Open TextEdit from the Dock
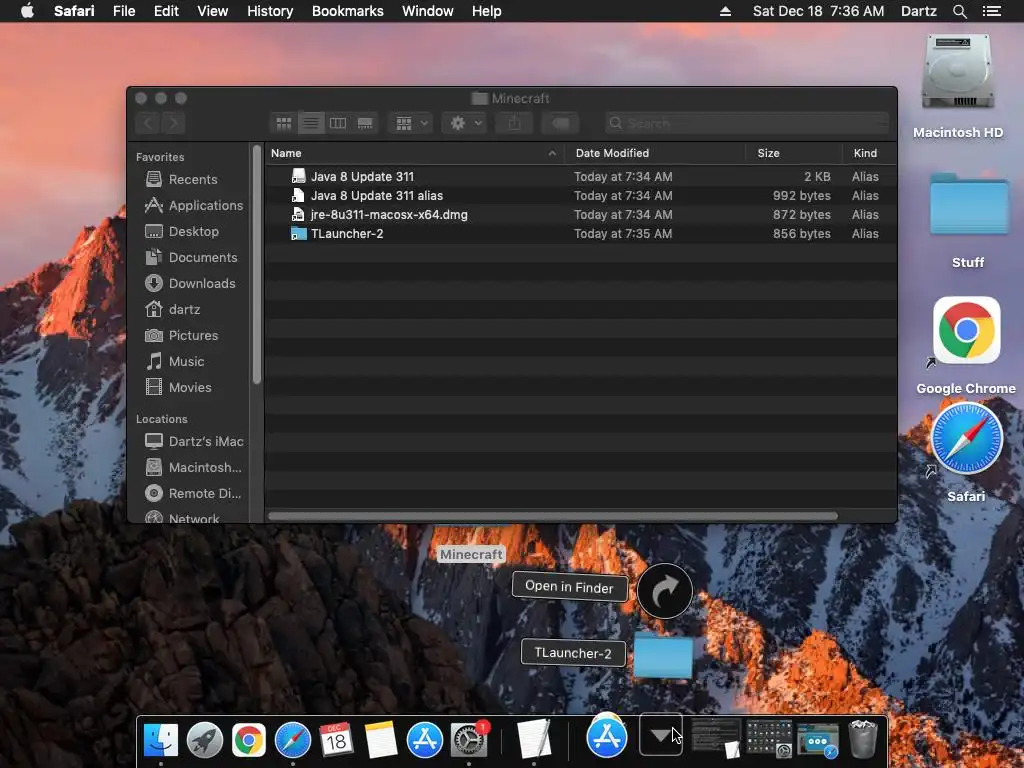This screenshot has height=768, width=1024. (x=534, y=739)
